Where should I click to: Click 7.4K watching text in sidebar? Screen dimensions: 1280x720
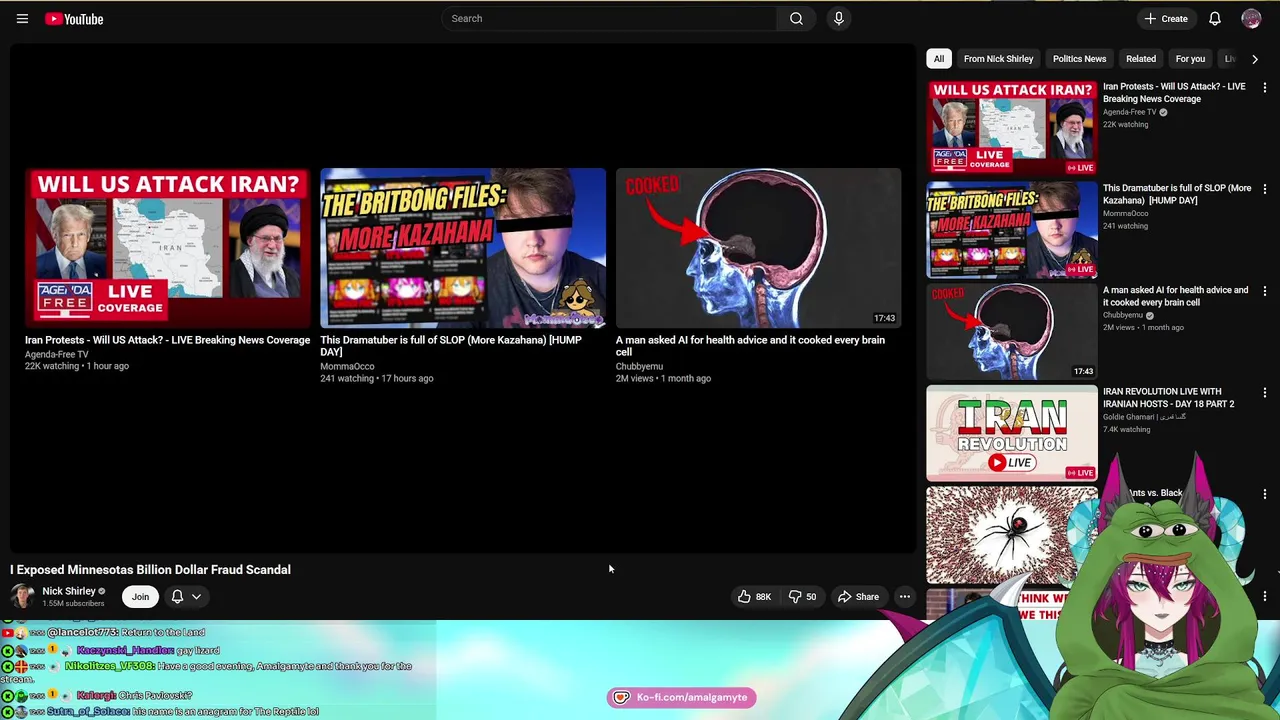(x=1127, y=430)
